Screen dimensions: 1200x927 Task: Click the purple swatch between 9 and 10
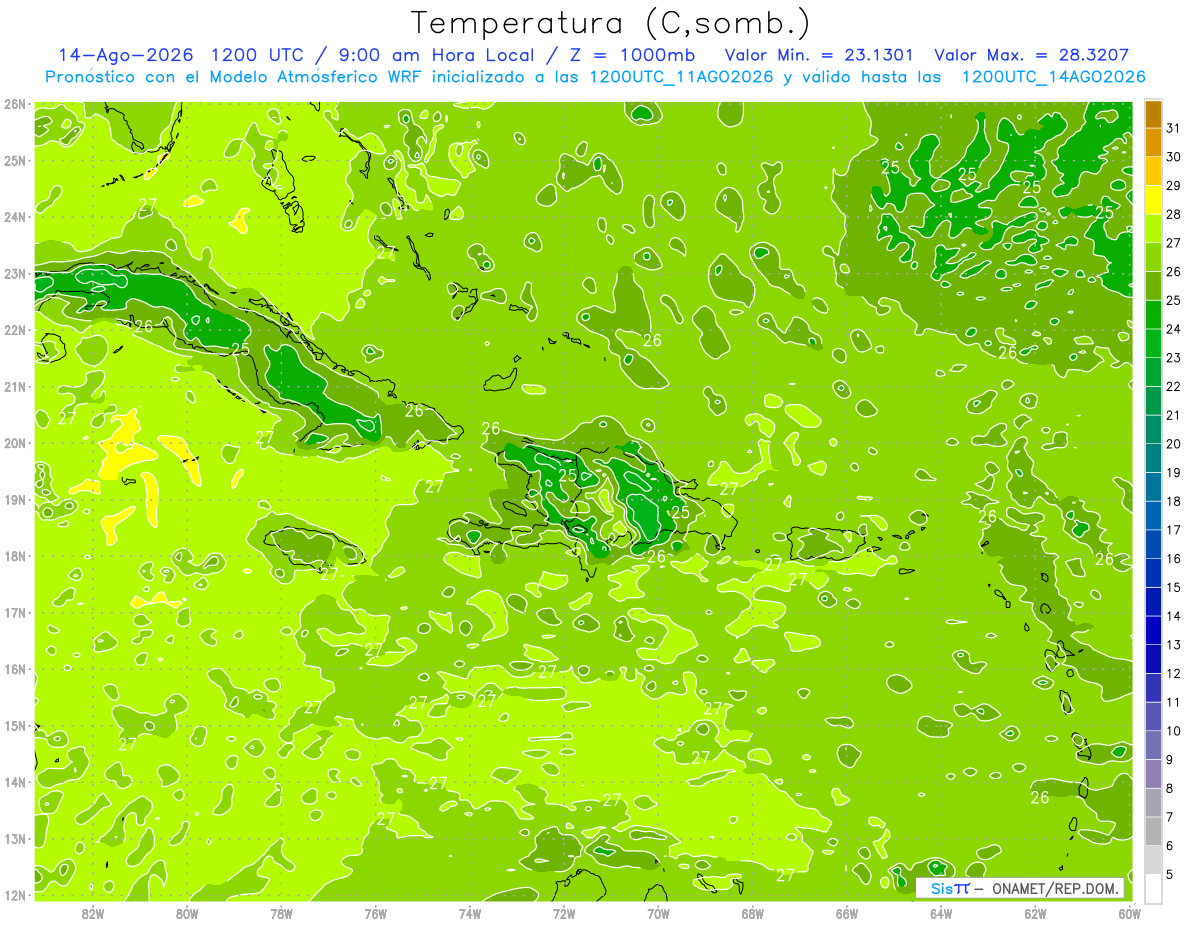point(1153,745)
